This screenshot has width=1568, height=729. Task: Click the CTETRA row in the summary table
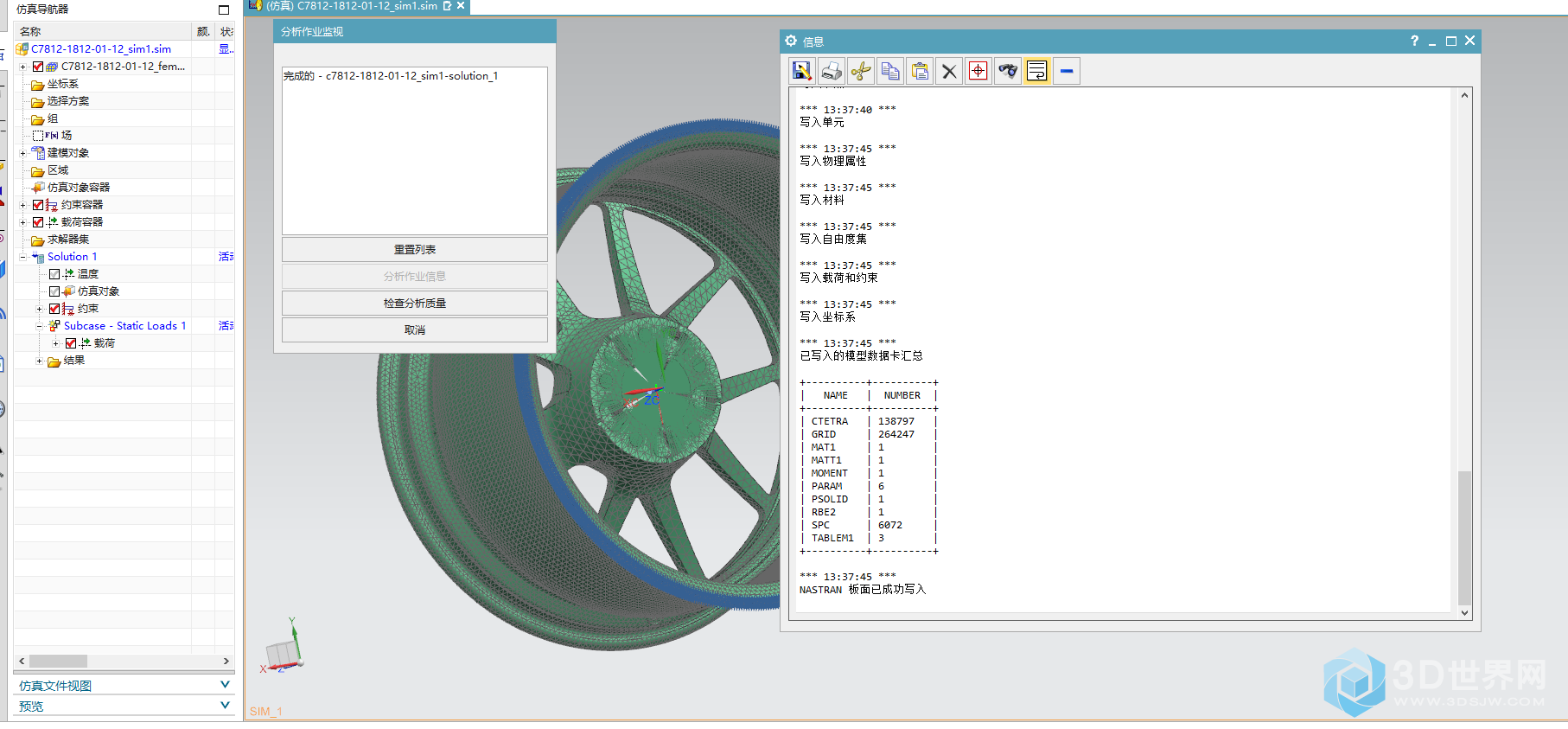[x=869, y=421]
